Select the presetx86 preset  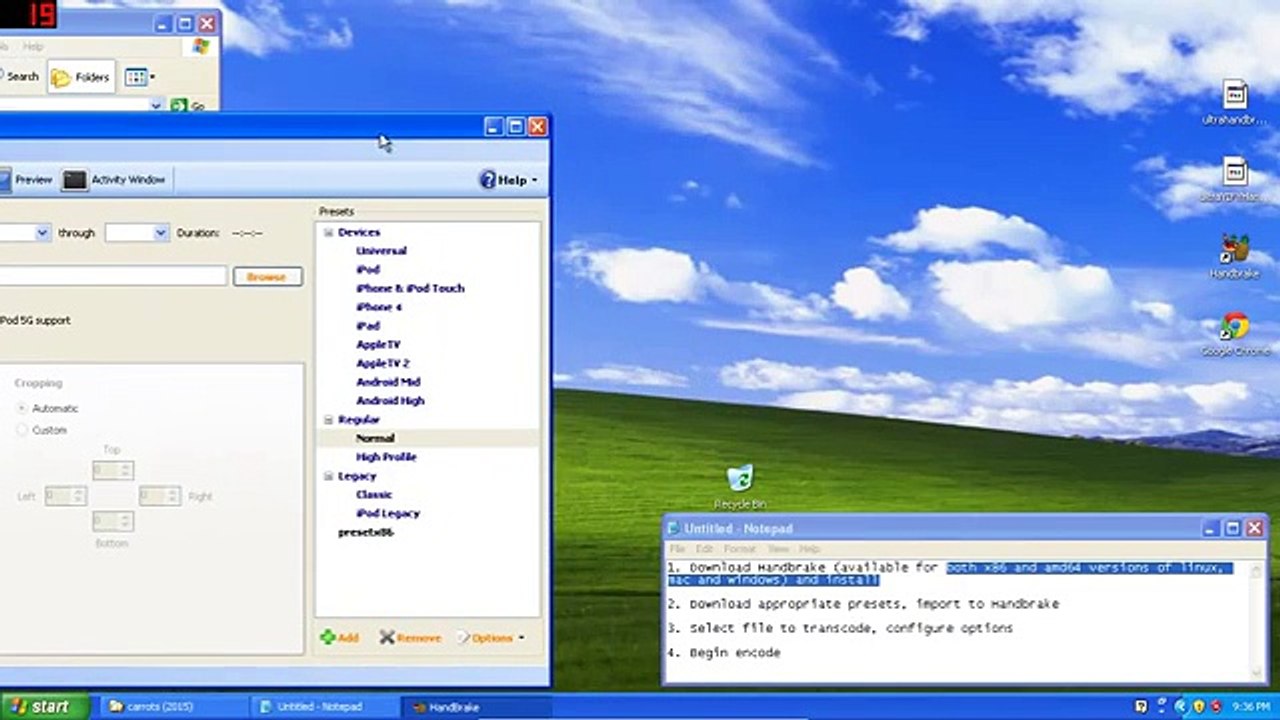pos(366,532)
